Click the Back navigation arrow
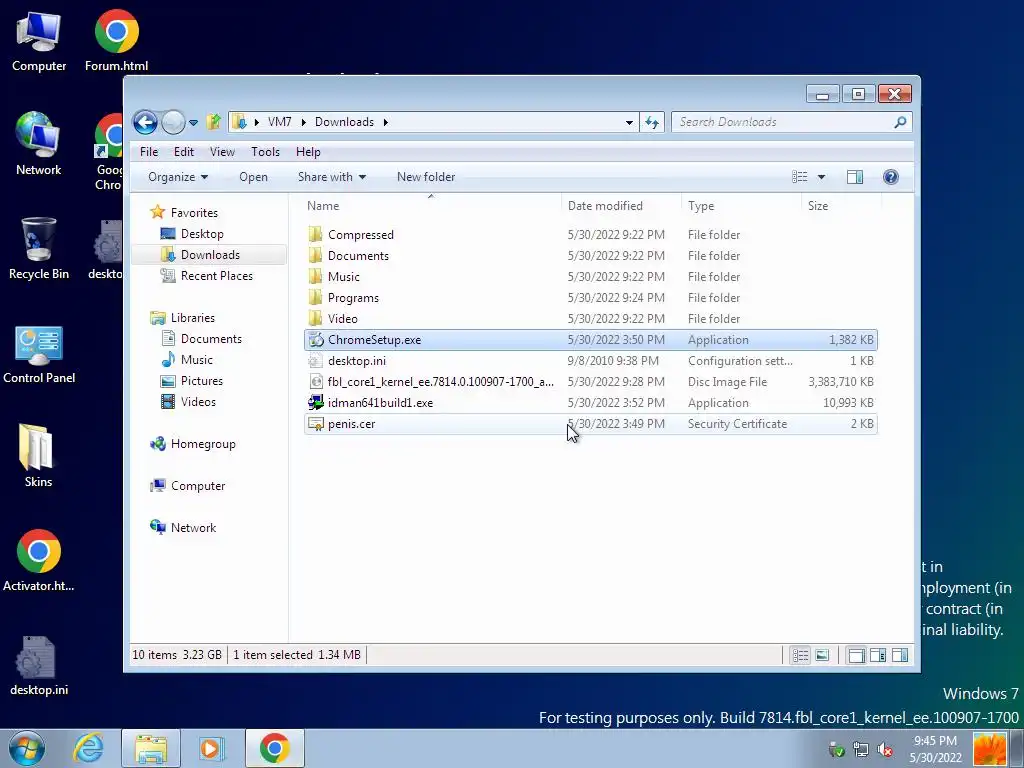Screen dimensions: 1024x768 [x=145, y=122]
